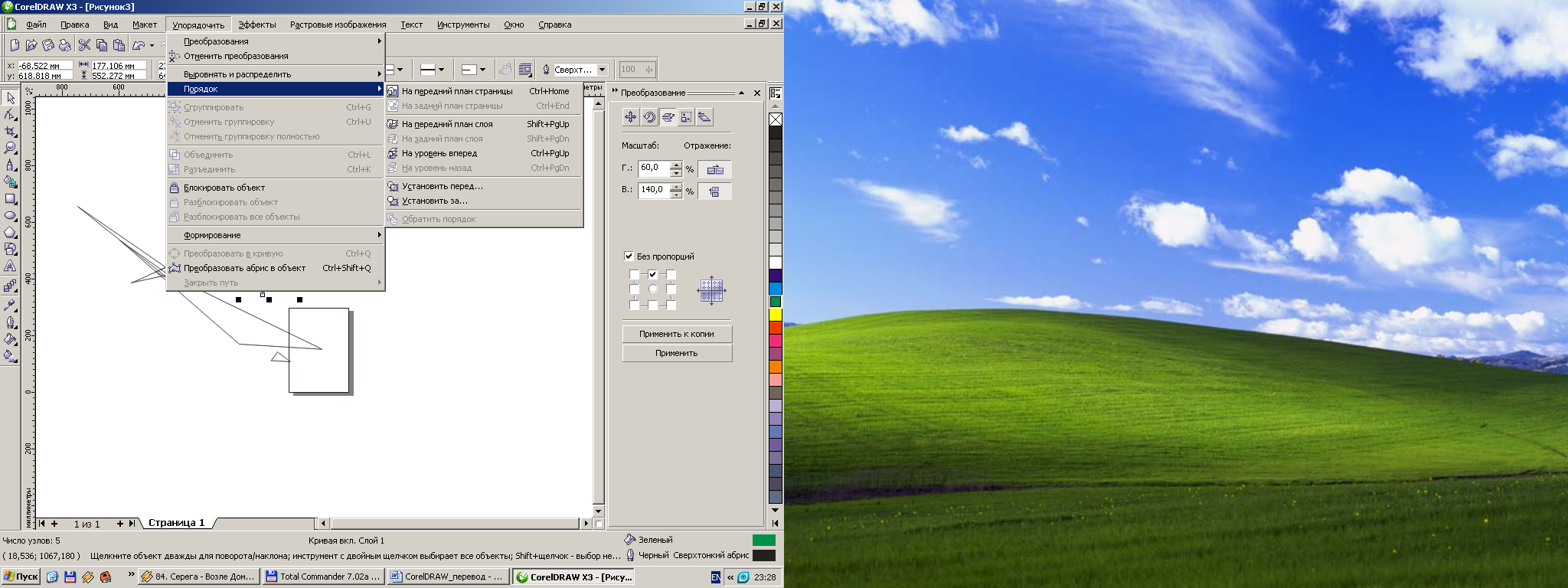Choose 'На уровень вперед'
Image resolution: width=1568 pixels, height=588 pixels.
click(x=484, y=153)
